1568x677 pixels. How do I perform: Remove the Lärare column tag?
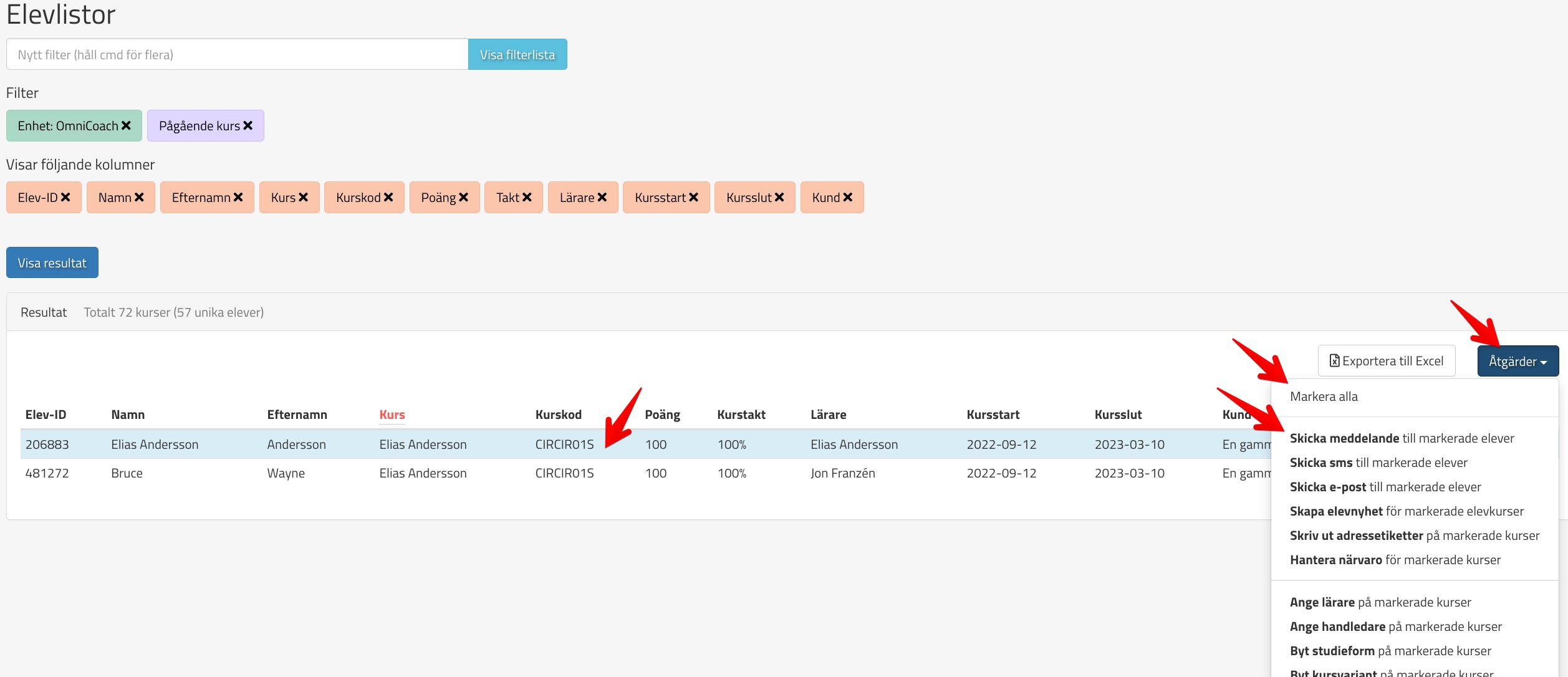(x=602, y=198)
